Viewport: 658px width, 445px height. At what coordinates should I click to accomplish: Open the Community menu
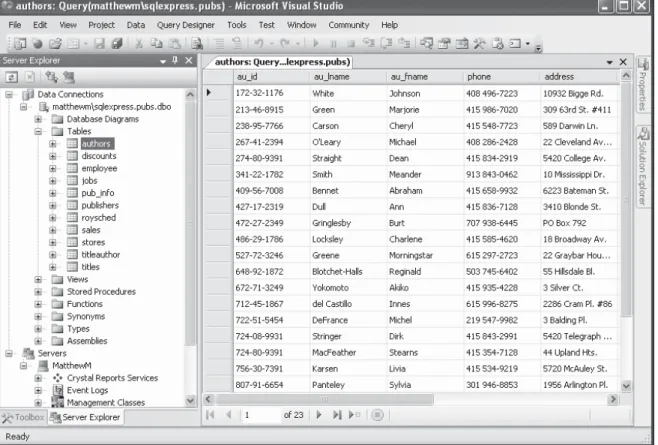click(x=349, y=25)
